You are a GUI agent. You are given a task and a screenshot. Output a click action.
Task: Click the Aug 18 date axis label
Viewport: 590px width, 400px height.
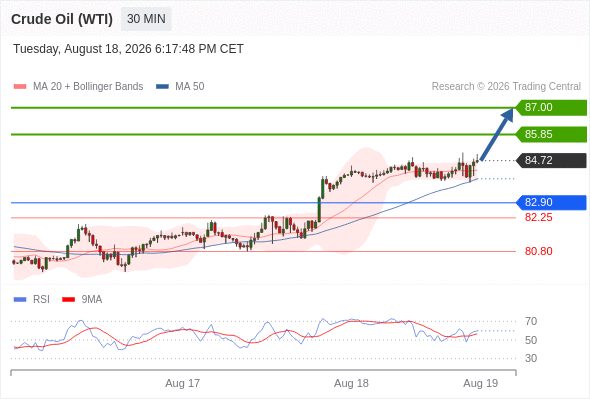click(351, 383)
